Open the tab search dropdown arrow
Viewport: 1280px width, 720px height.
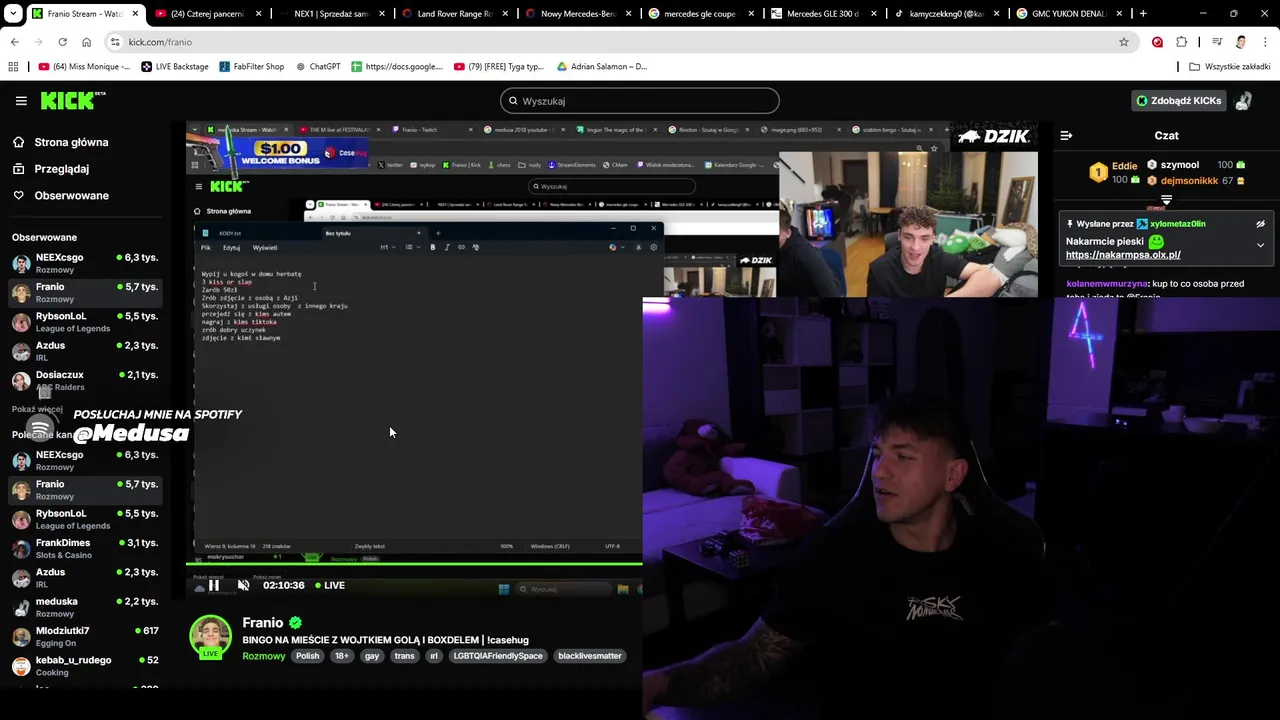click(x=14, y=14)
